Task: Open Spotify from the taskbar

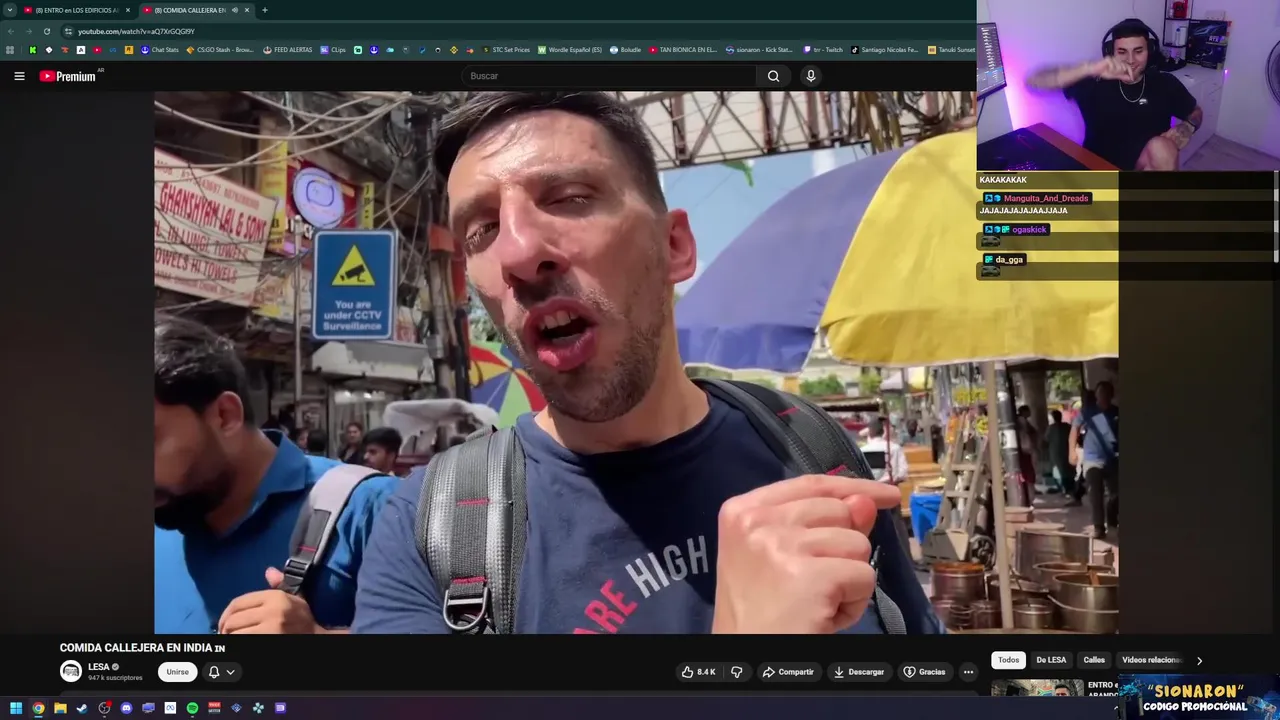Action: click(192, 708)
